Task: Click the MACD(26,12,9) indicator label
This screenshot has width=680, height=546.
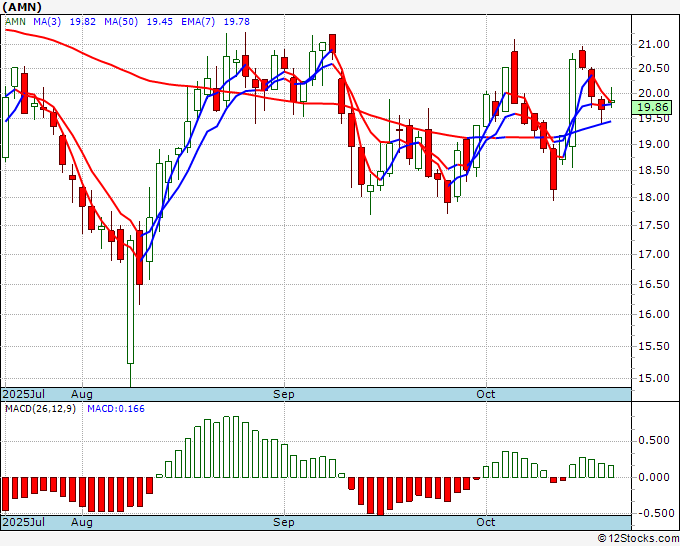Action: click(x=40, y=409)
